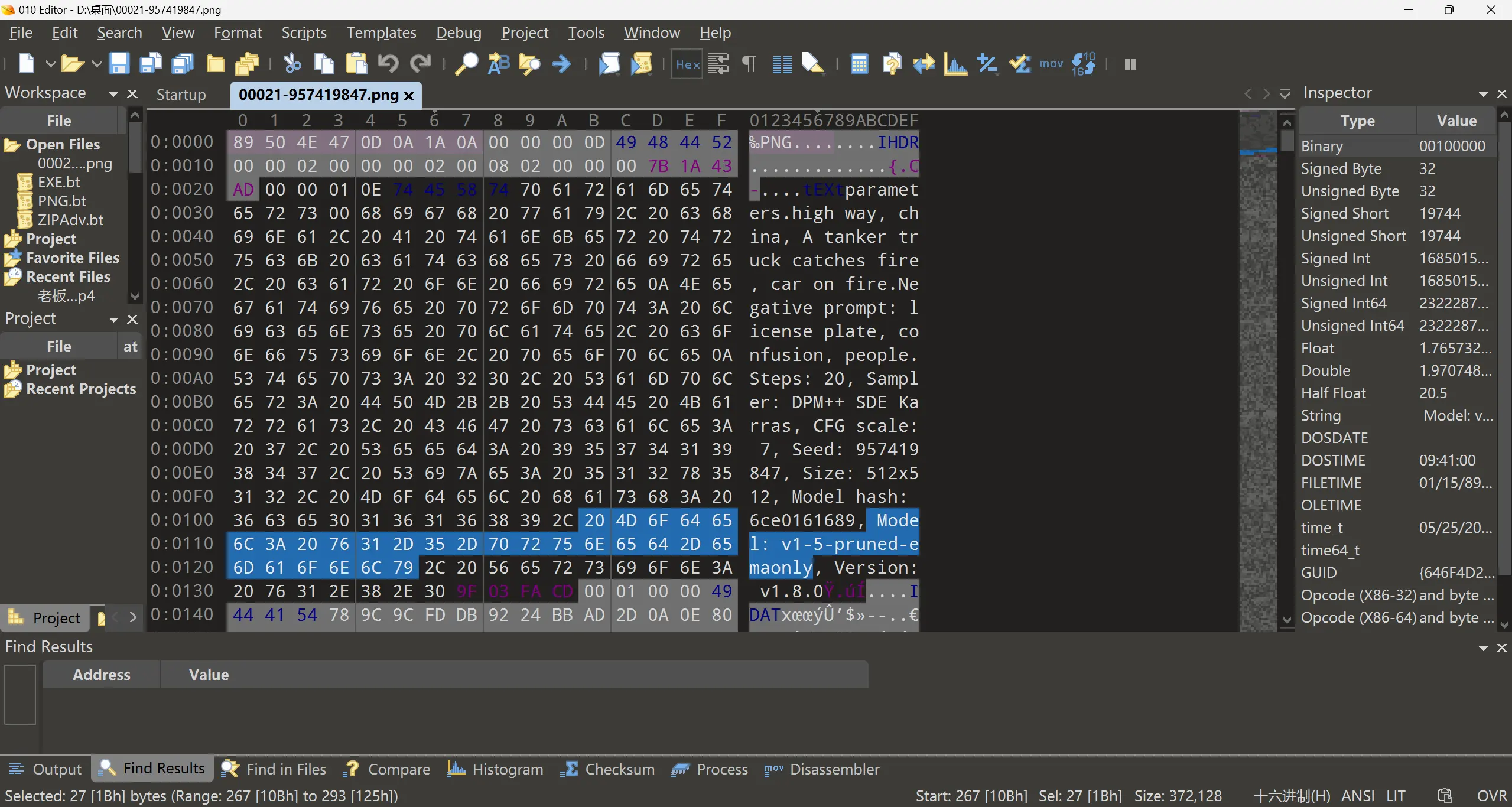Toggle show whitespace pilcrow icon
Screen dimensions: 1512x807
click(749, 64)
